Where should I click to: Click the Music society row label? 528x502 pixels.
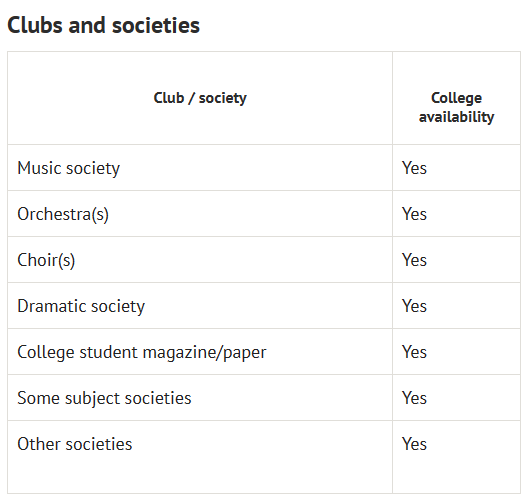tap(68, 168)
